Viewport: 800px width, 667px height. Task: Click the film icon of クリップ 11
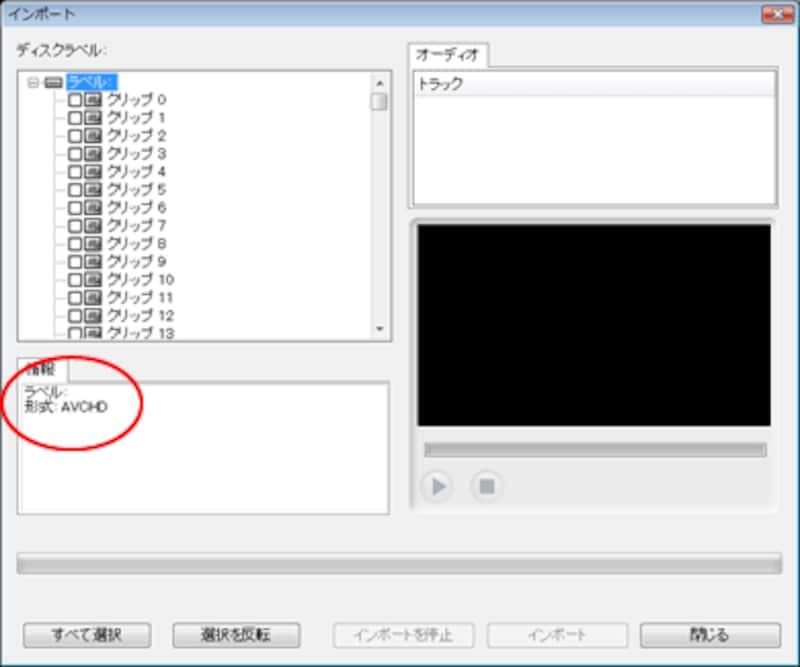[93, 298]
